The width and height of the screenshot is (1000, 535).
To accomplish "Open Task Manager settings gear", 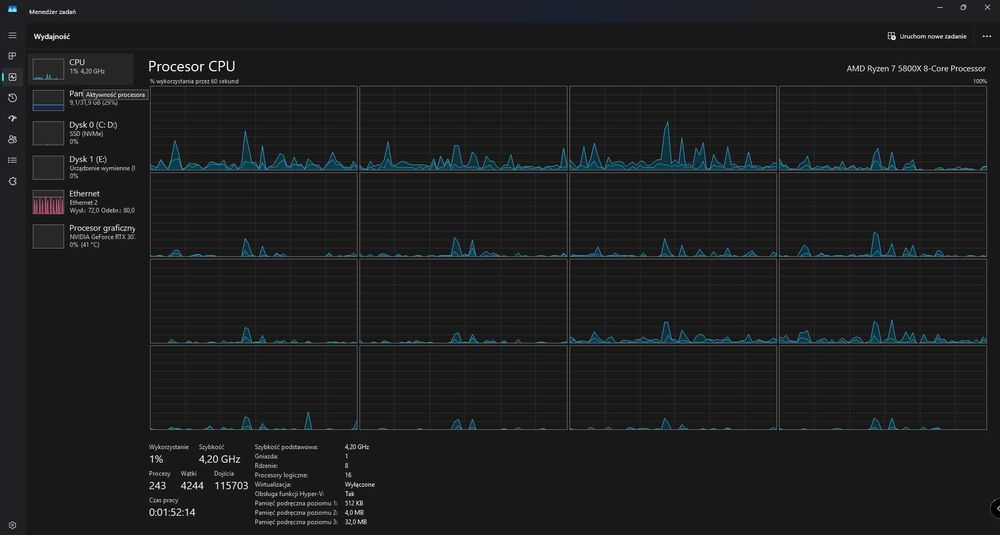I will point(12,525).
